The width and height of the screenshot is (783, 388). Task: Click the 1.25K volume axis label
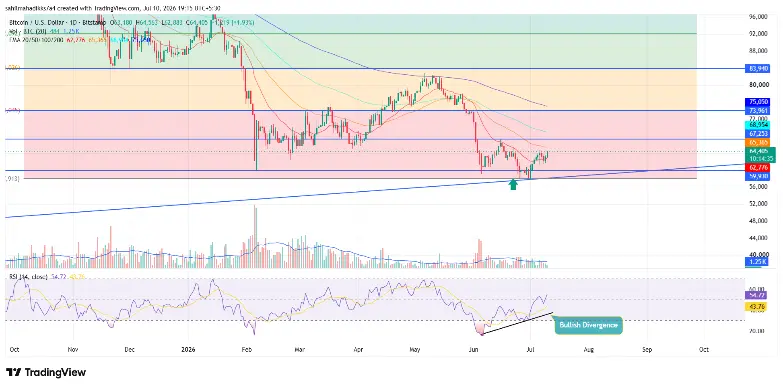[x=757, y=262]
